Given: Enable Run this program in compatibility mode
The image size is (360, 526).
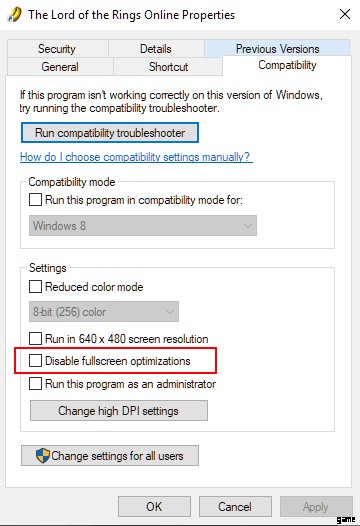Looking at the screenshot, I should tap(35, 200).
